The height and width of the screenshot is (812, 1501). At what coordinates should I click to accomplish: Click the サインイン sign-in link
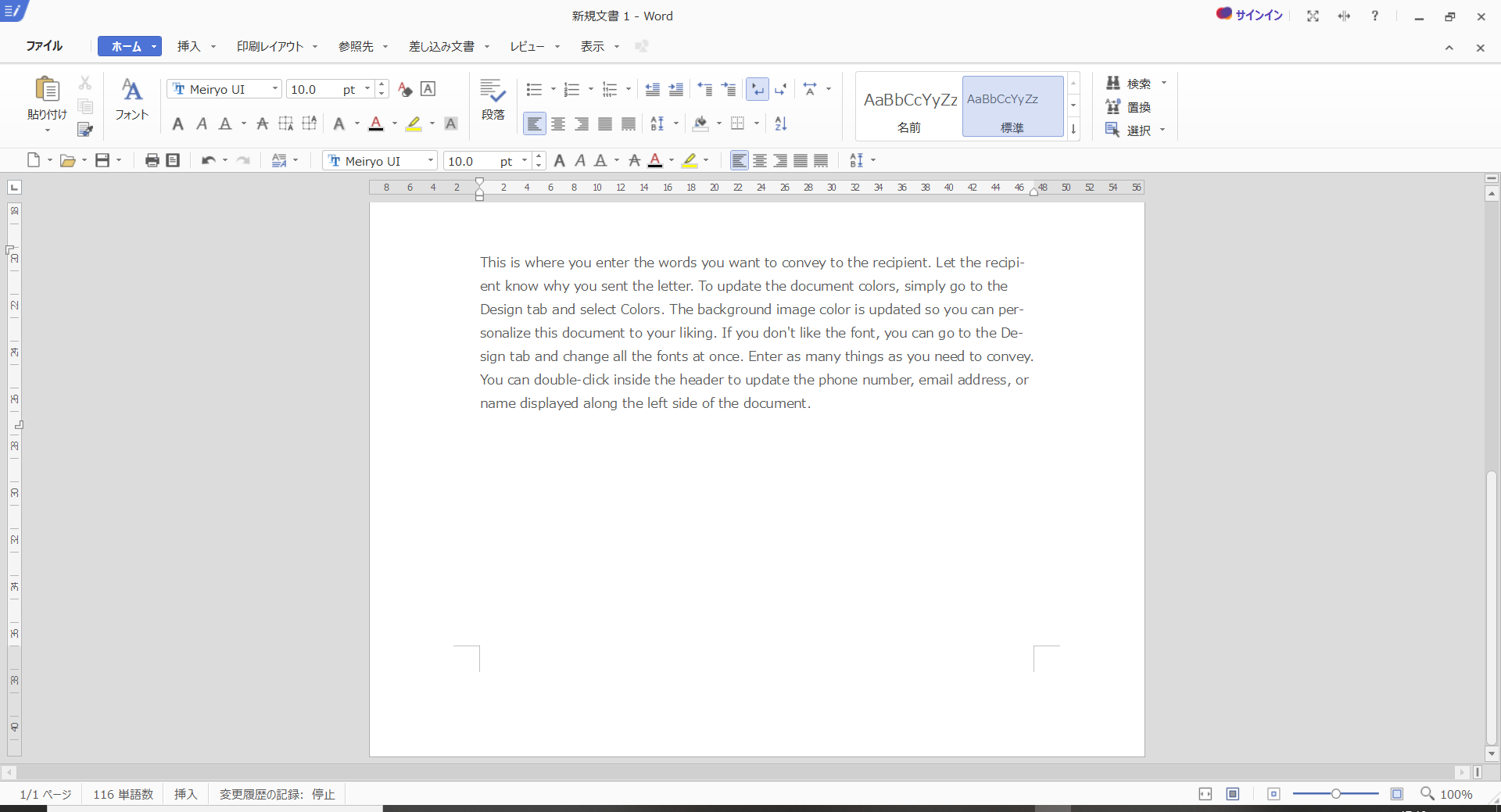click(x=1259, y=15)
